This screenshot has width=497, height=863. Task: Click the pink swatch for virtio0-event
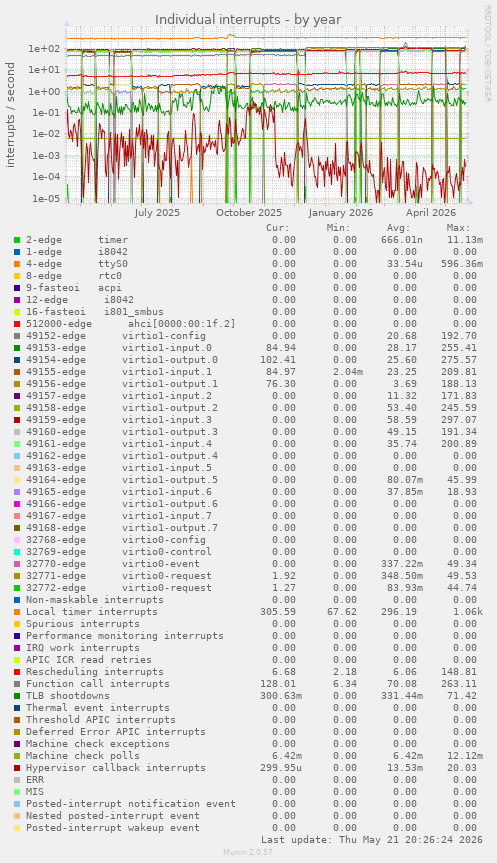(17, 564)
